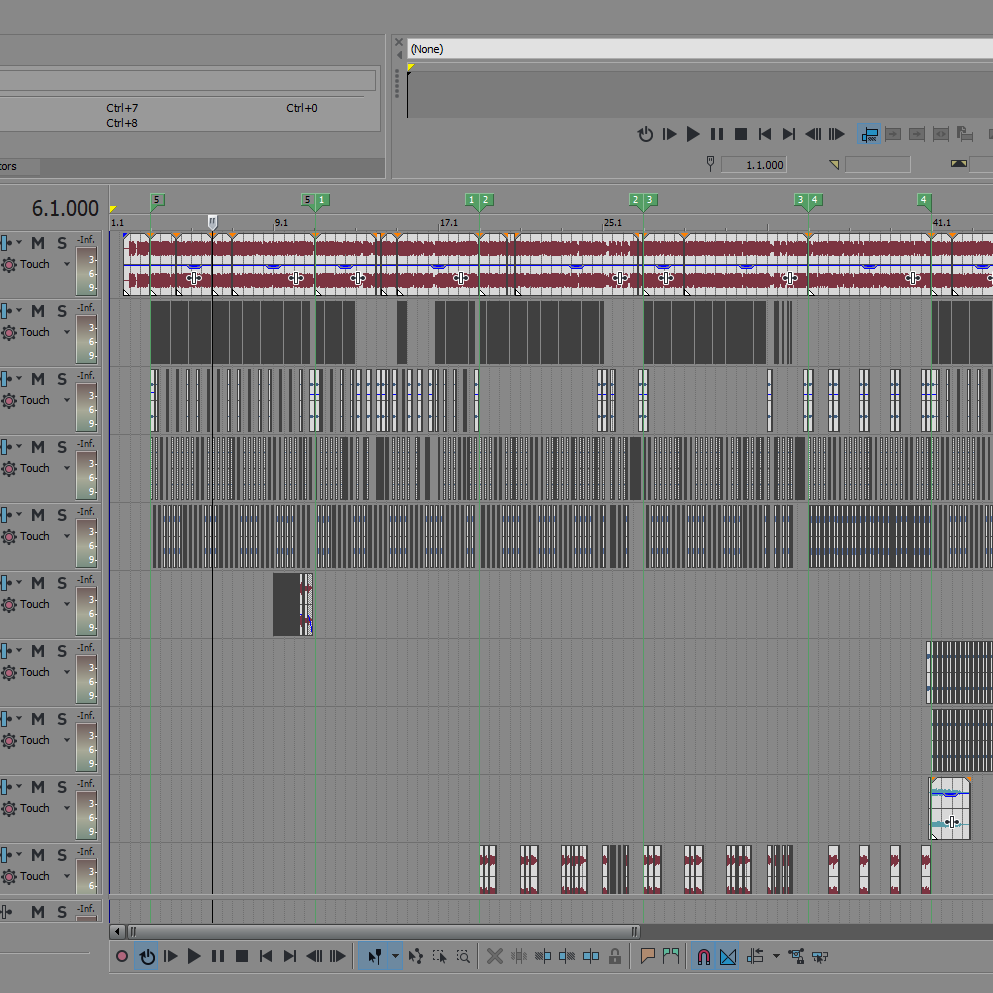This screenshot has width=993, height=993.
Task: Close the Trimmer panel with its X
Action: pos(399,42)
